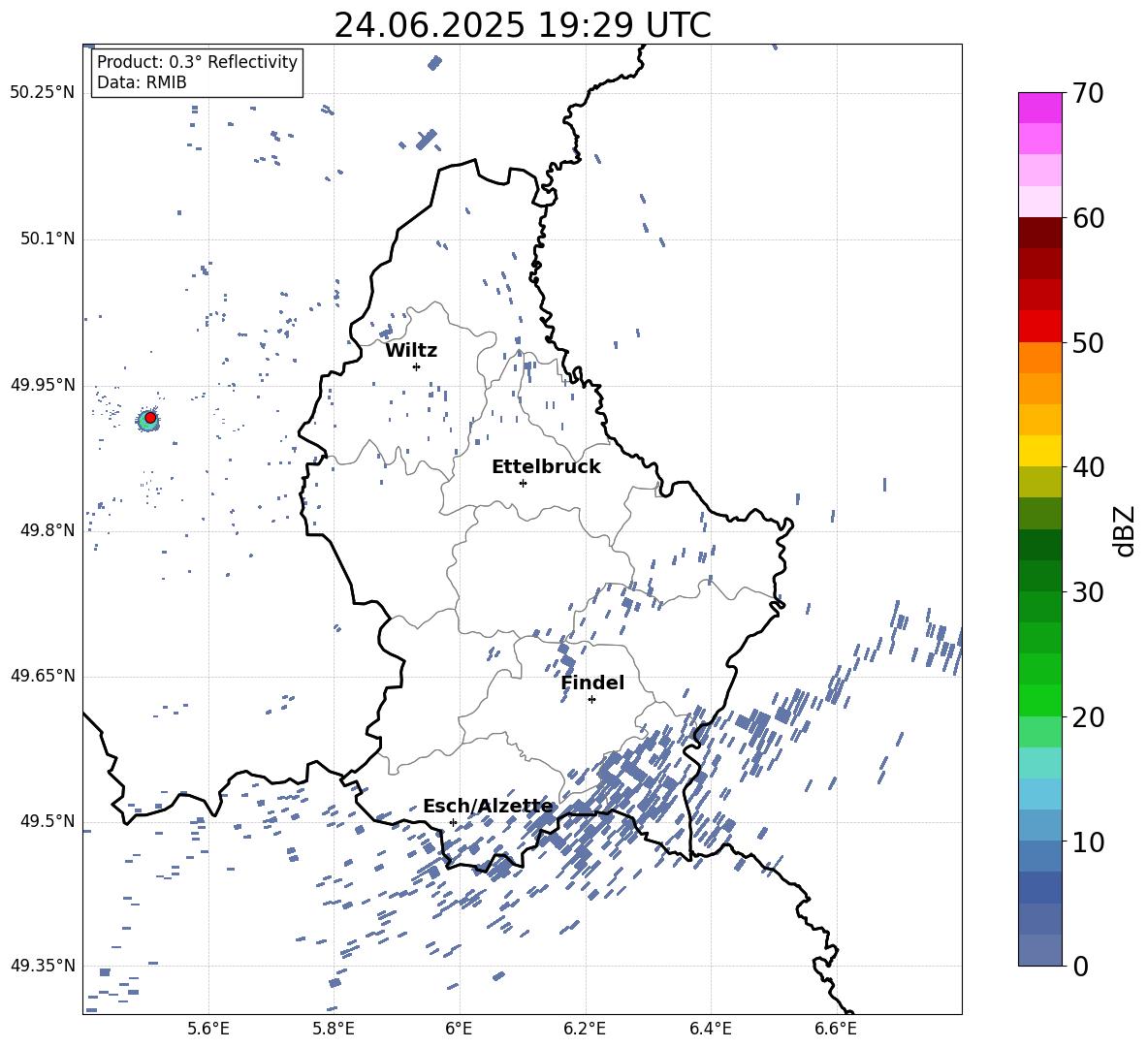Click the 6.4°E longitude label

710,1029
